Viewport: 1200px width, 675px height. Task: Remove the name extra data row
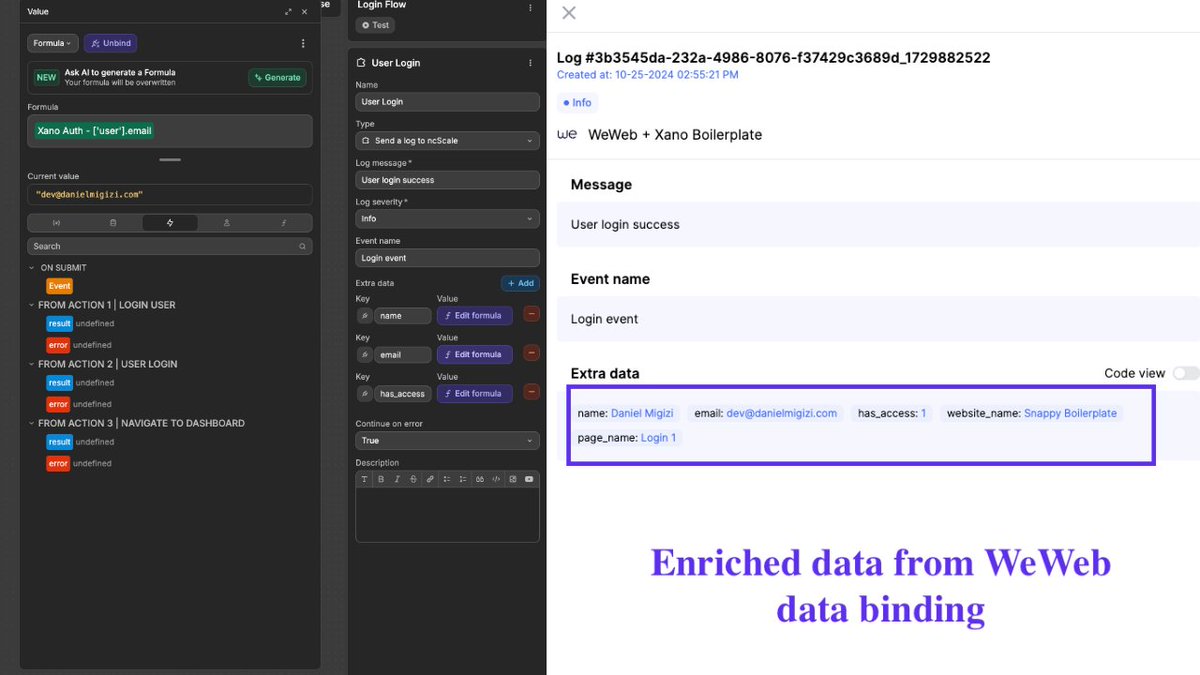coord(531,314)
